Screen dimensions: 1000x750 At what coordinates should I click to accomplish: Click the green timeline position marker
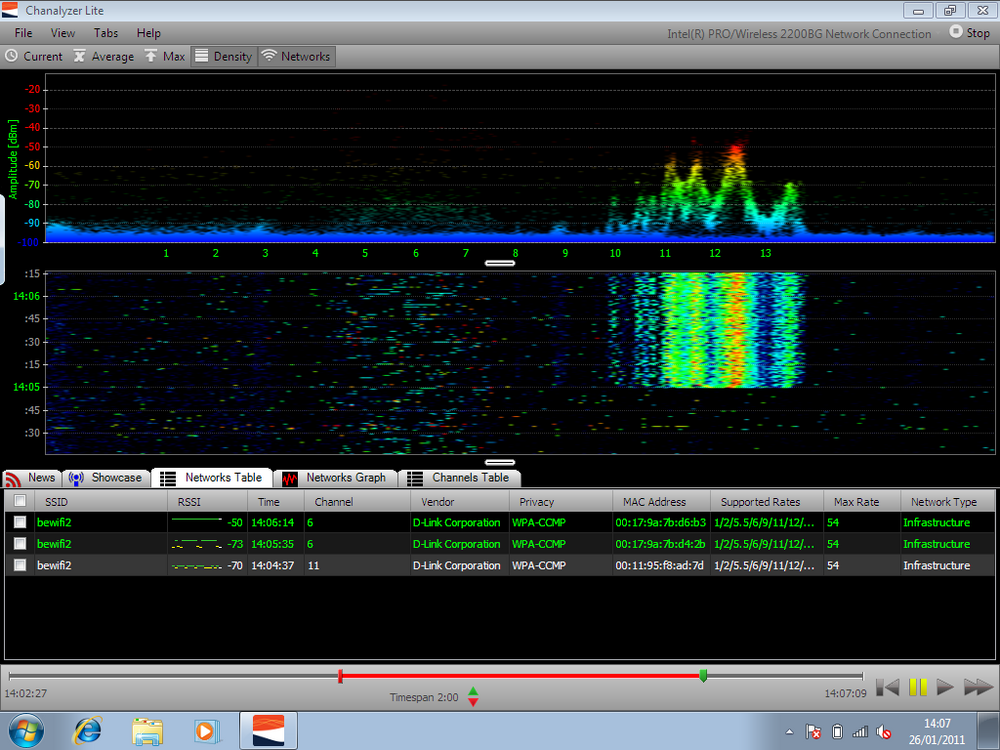coord(703,675)
